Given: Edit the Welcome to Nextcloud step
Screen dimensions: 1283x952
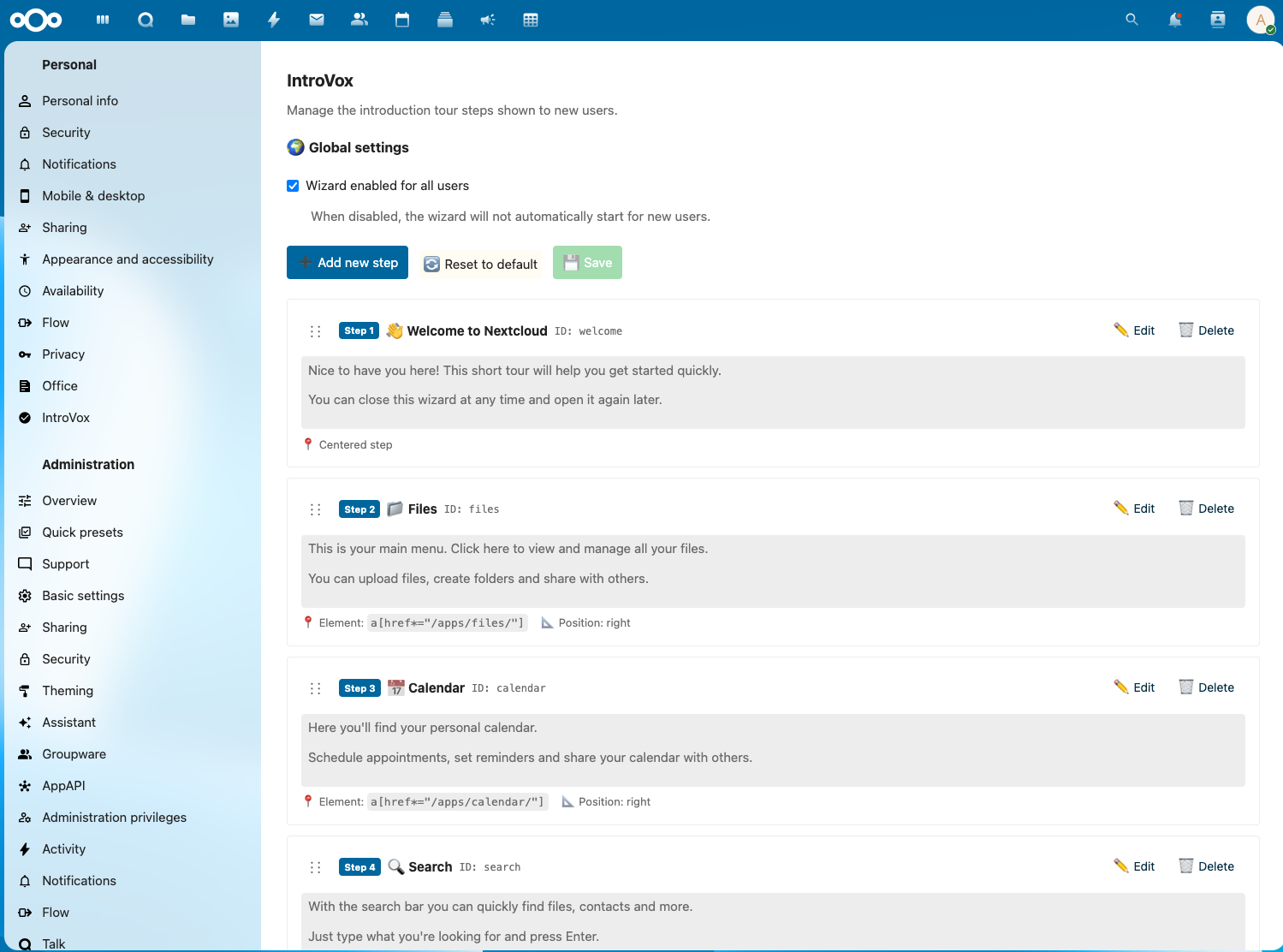Looking at the screenshot, I should click(x=1134, y=330).
